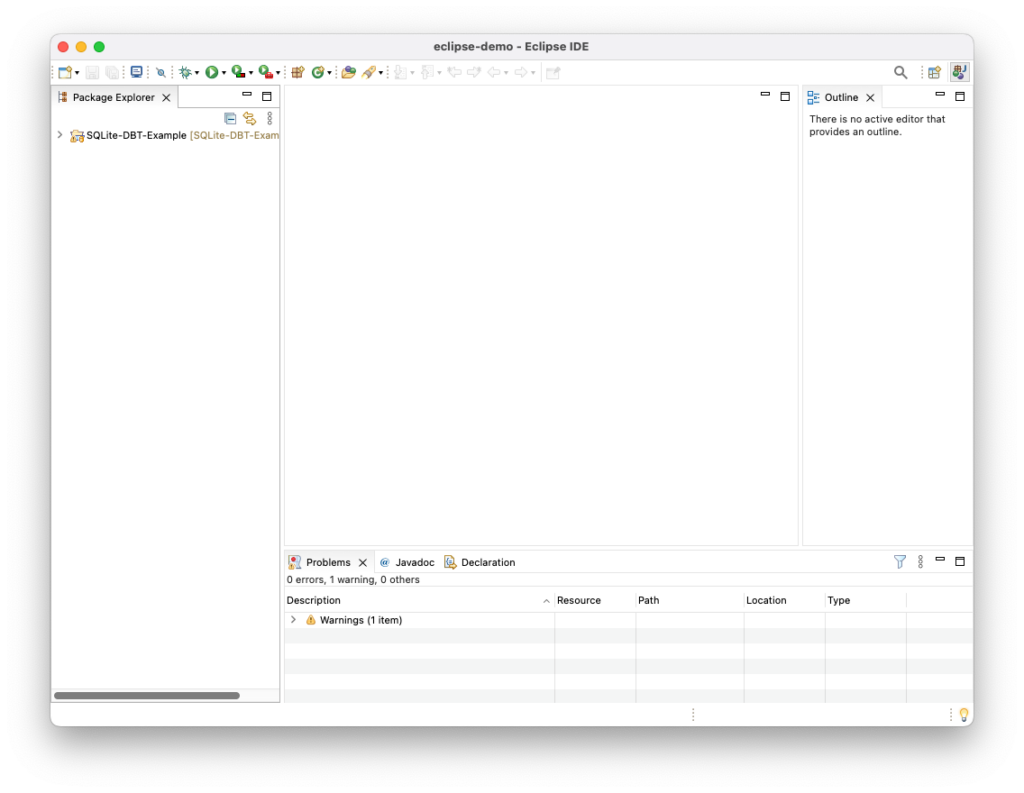This screenshot has width=1024, height=793.
Task: Close the Outline view tab
Action: pyautogui.click(x=870, y=98)
